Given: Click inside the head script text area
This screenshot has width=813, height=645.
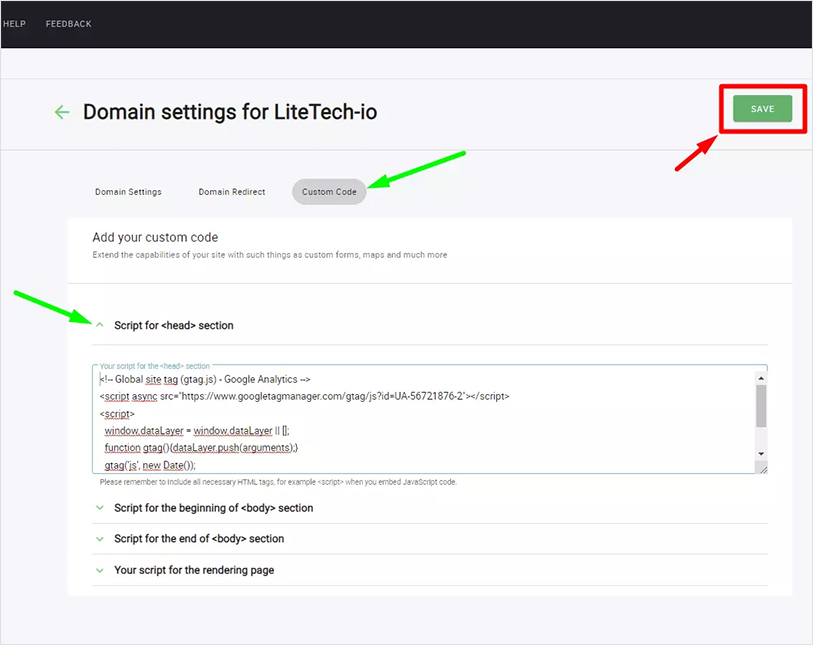Looking at the screenshot, I should pos(400,420).
